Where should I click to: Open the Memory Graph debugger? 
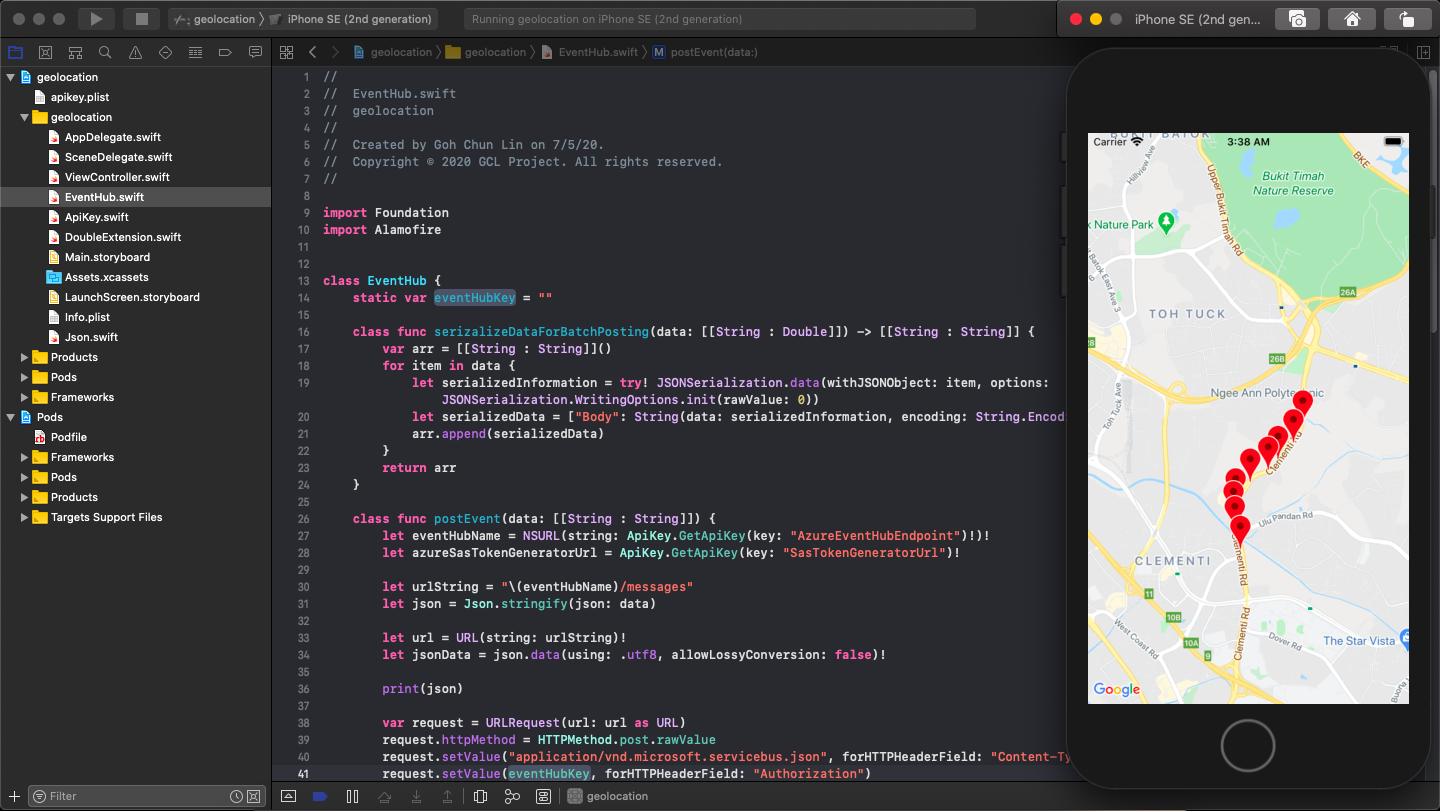click(512, 796)
